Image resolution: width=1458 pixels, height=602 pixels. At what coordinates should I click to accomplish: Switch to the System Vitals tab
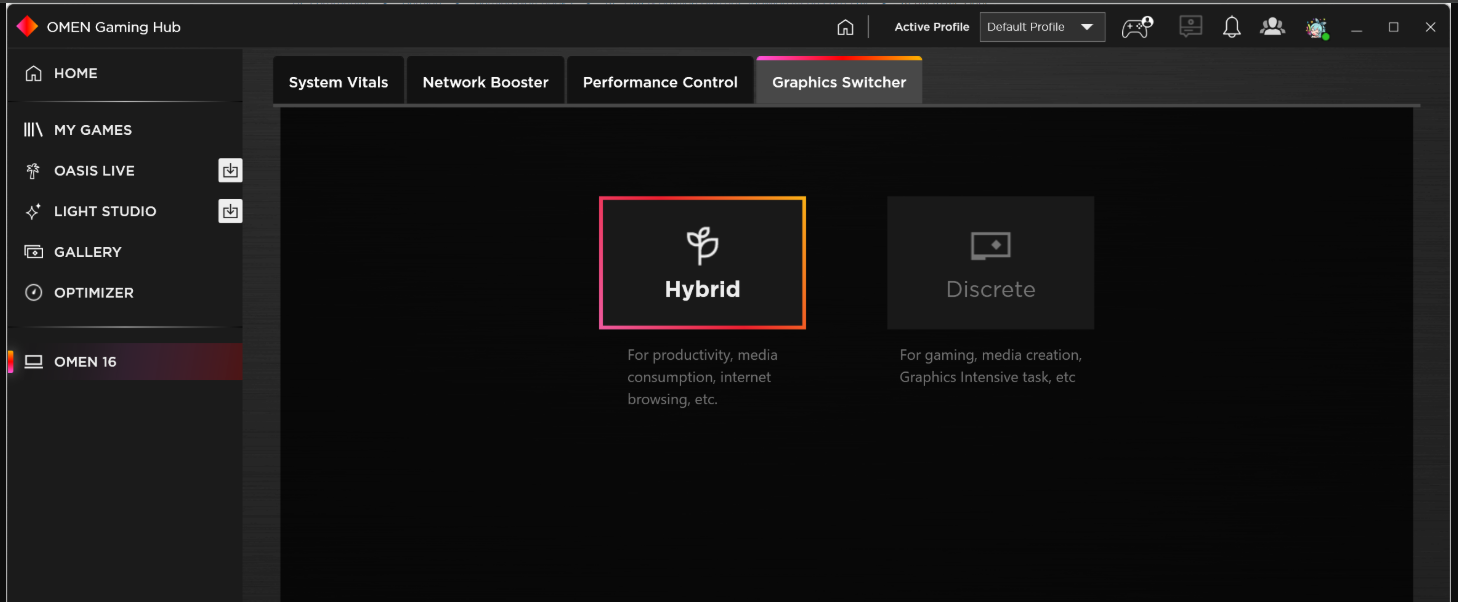(338, 81)
